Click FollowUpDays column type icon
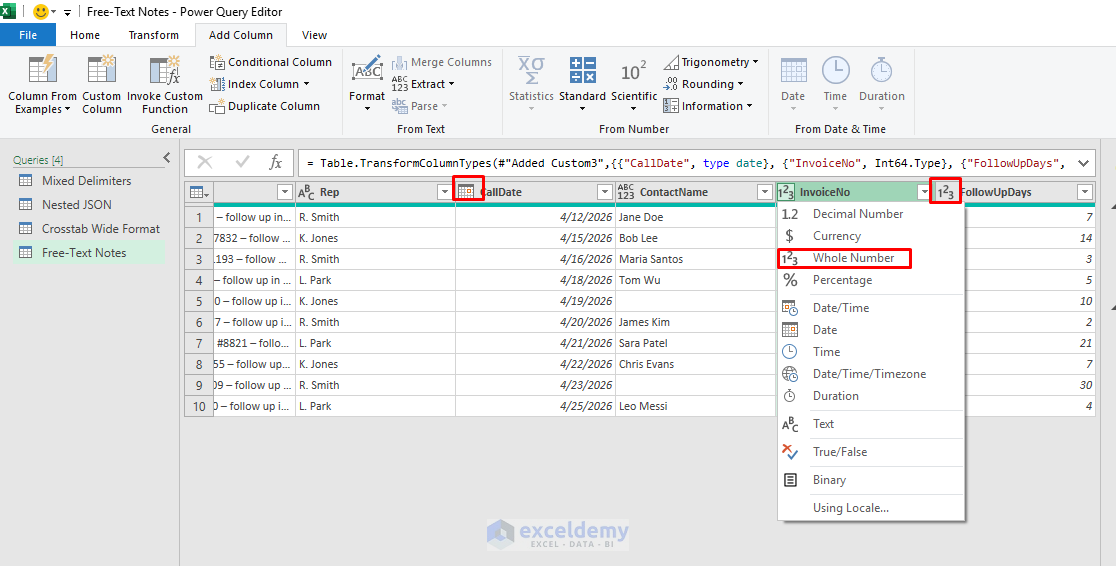Screen dimensions: 1116x566 click(x=946, y=192)
